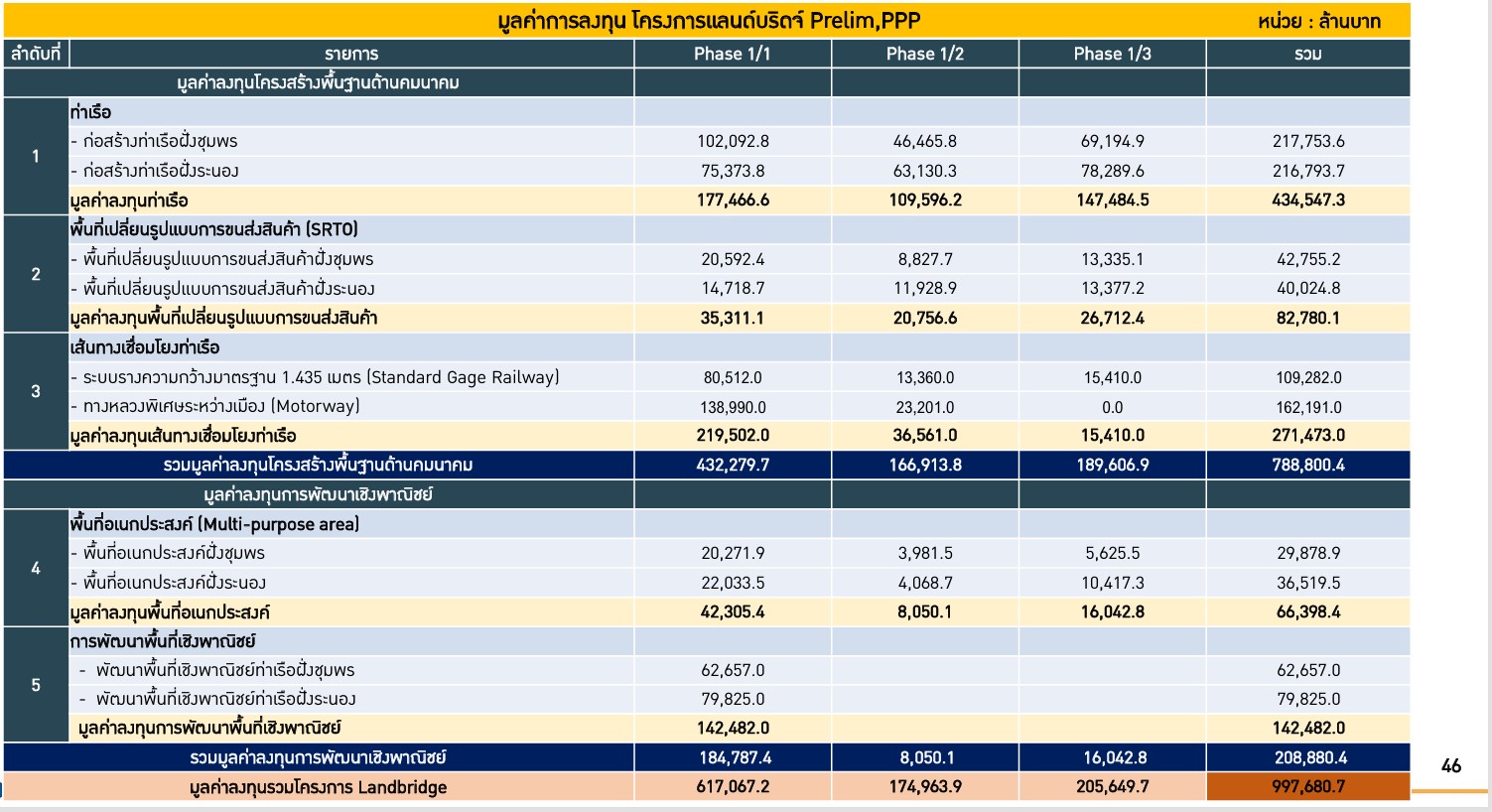Select the รวม column header
Viewport: 1492px width, 812px height.
click(x=1307, y=54)
